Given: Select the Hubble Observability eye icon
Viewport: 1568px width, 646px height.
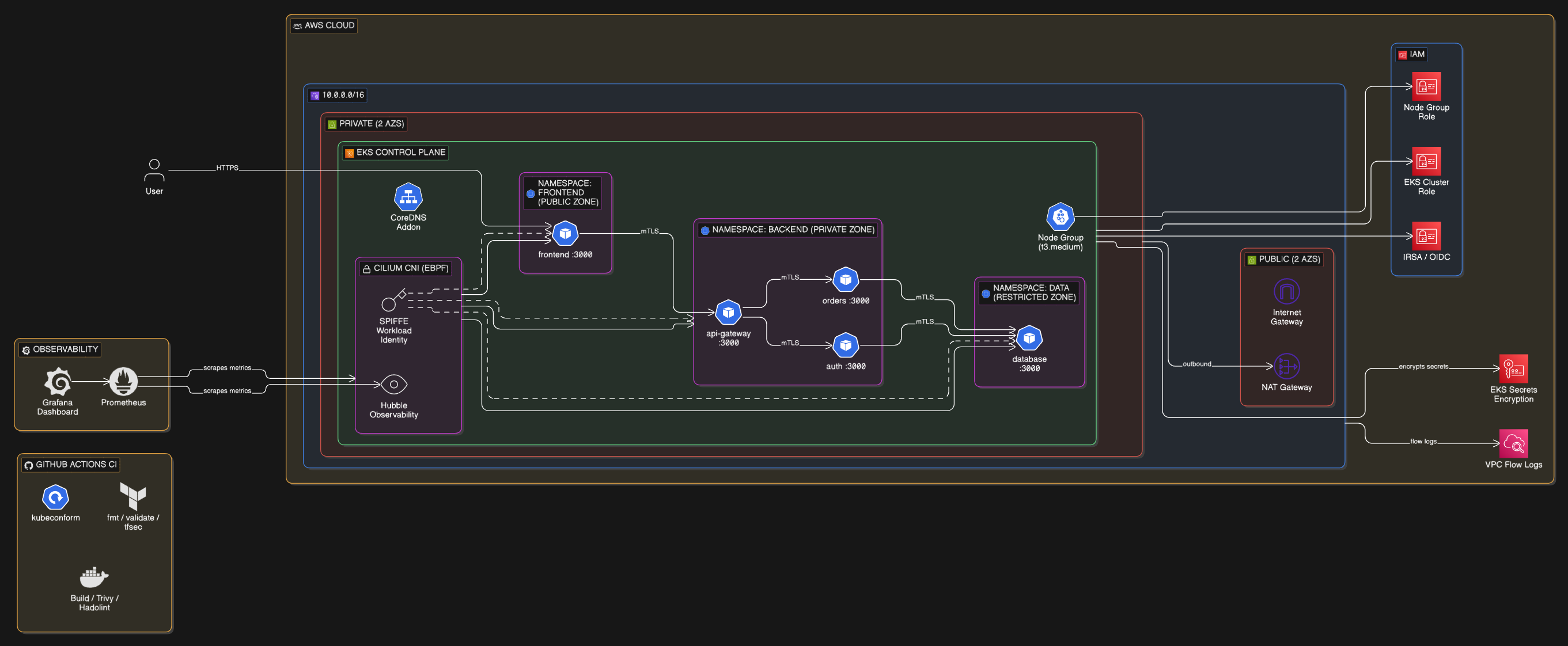Looking at the screenshot, I should [393, 385].
